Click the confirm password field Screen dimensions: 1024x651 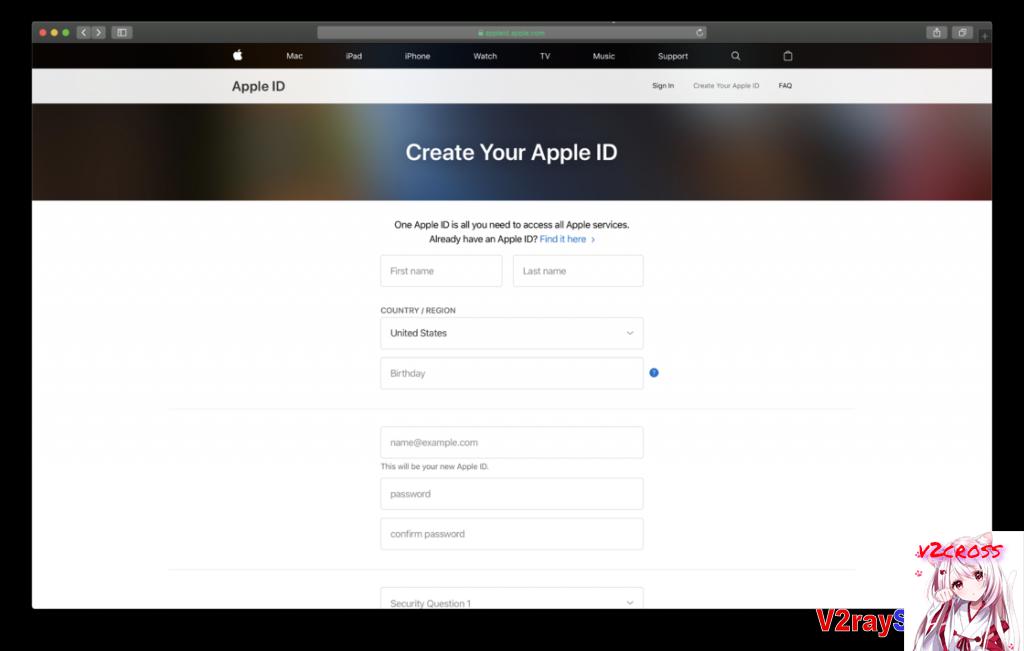[512, 534]
